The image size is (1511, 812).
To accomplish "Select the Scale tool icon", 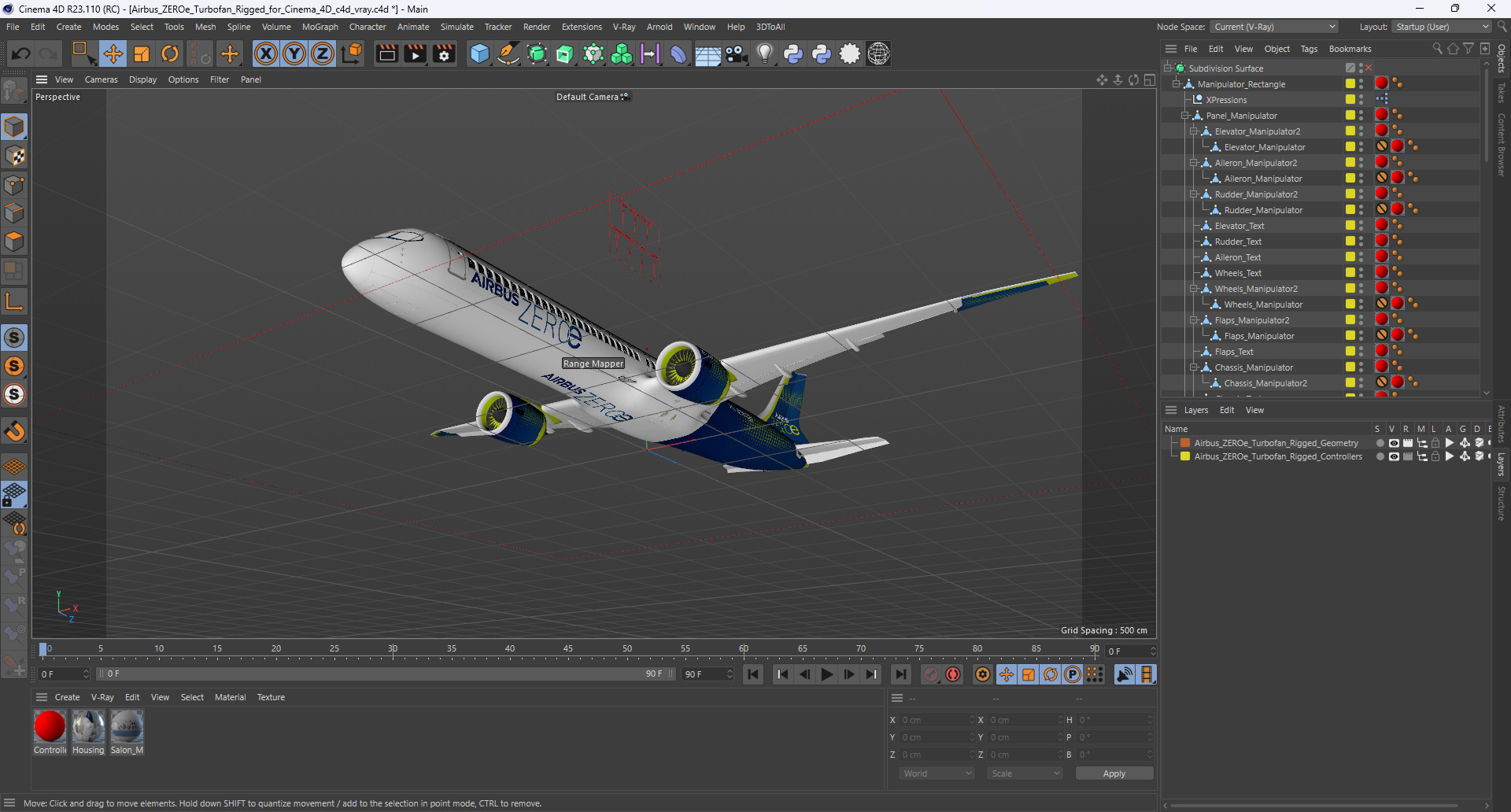I will [142, 54].
